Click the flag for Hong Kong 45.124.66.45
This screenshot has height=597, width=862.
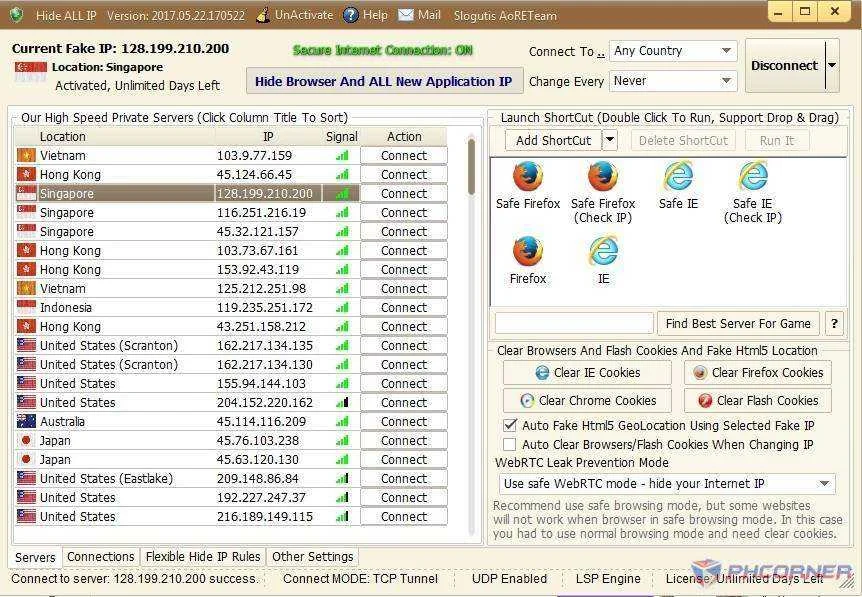[26, 174]
